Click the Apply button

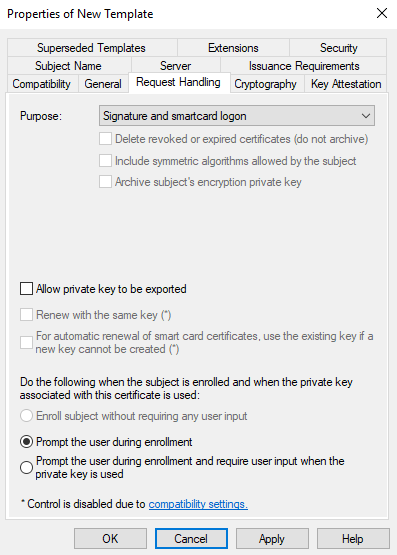coord(272,539)
